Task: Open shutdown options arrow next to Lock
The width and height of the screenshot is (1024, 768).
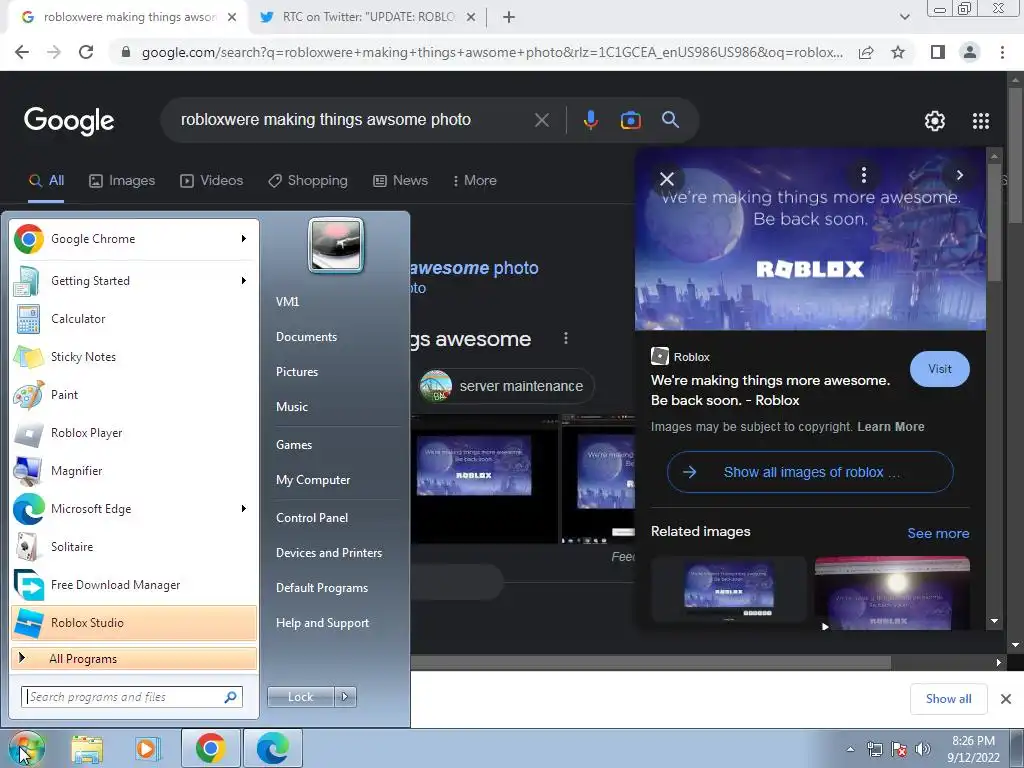Action: 345,697
